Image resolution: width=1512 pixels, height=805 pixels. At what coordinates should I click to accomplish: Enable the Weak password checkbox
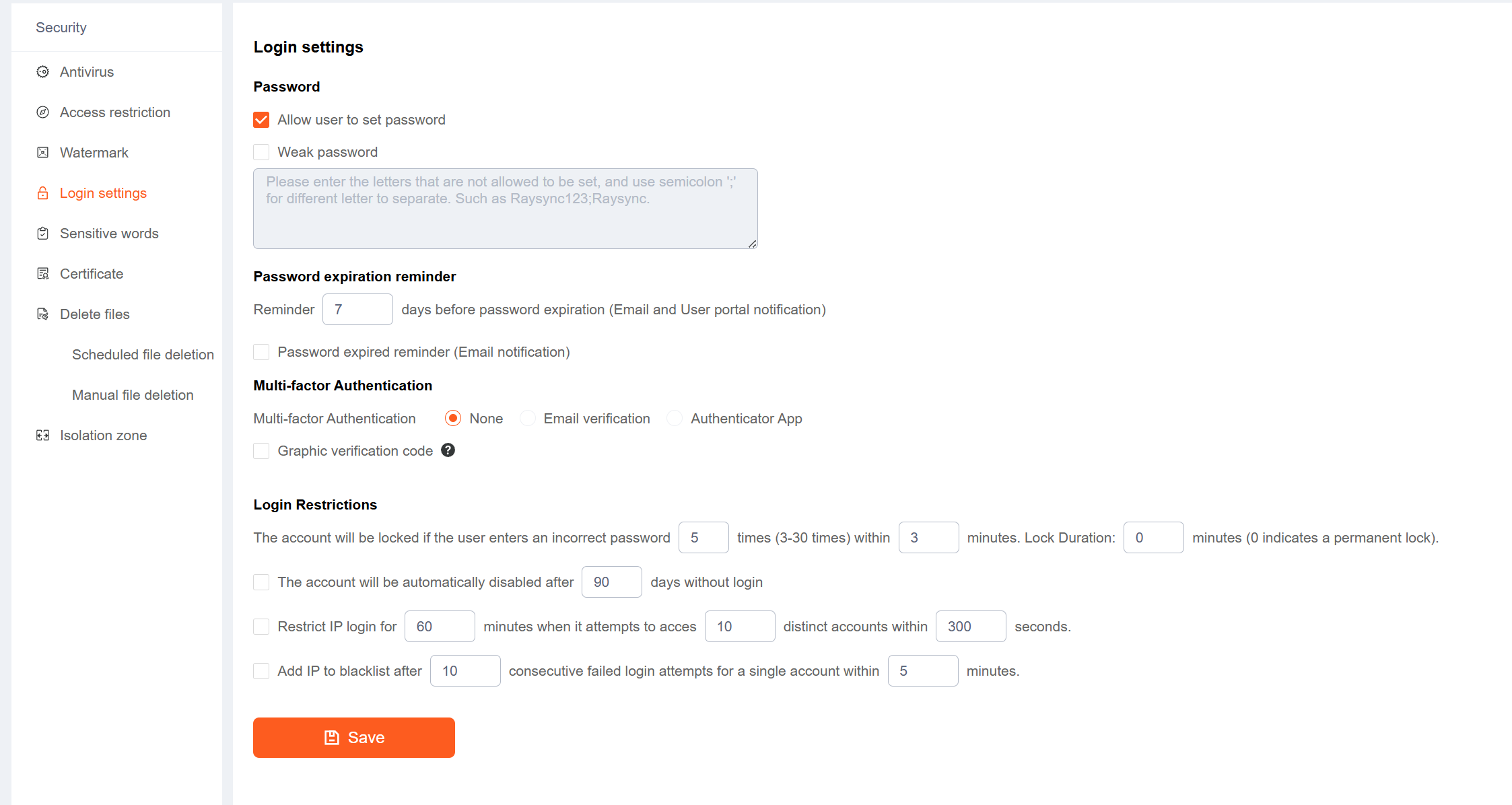pos(261,152)
